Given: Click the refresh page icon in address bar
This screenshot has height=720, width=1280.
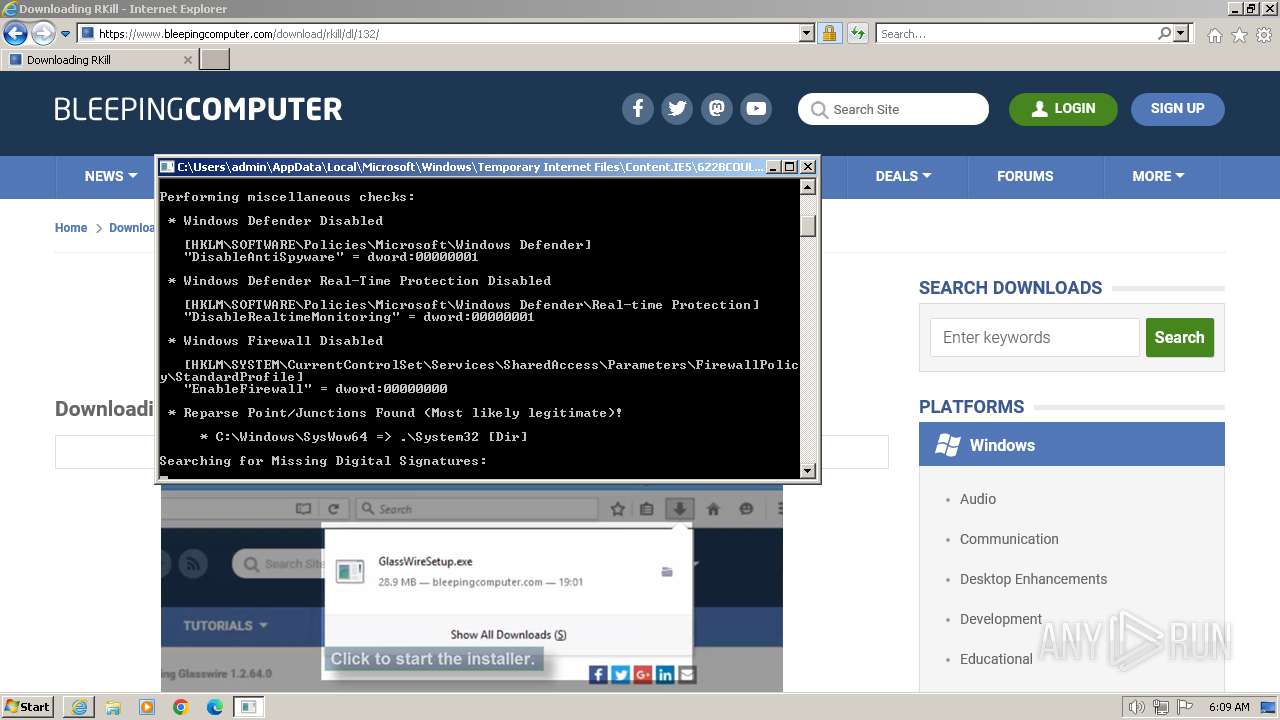Looking at the screenshot, I should coord(857,34).
